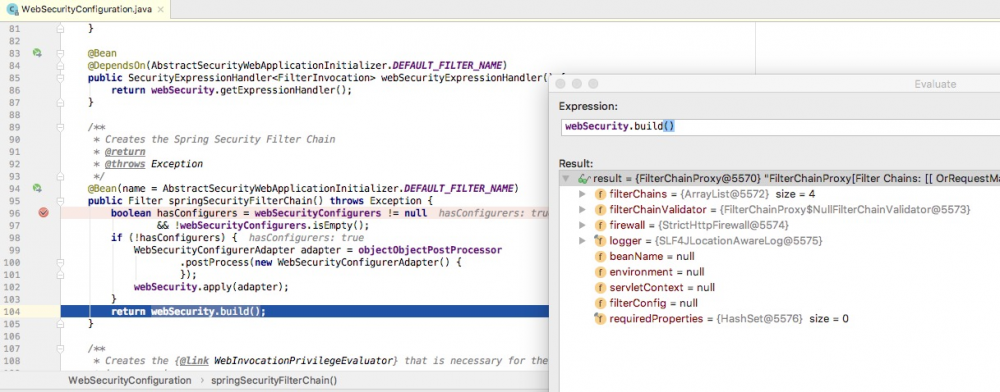Click the field icon beside beanName
Screen dimensions: 1000x392
pyautogui.click(x=600, y=256)
